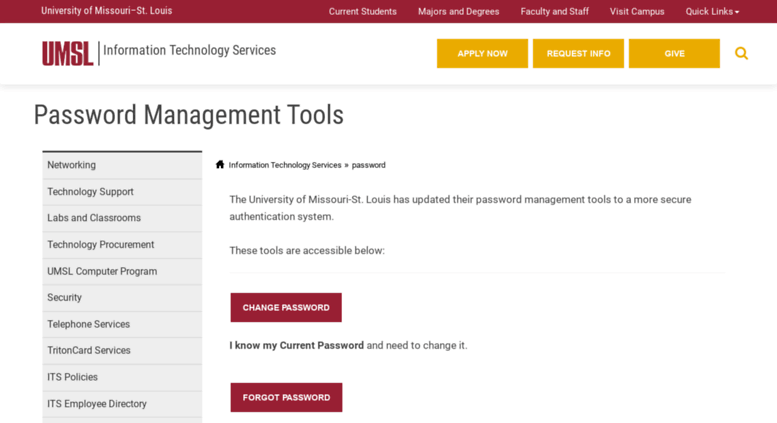777x423 pixels.
Task: Click the search magnifier icon
Action: pos(741,53)
